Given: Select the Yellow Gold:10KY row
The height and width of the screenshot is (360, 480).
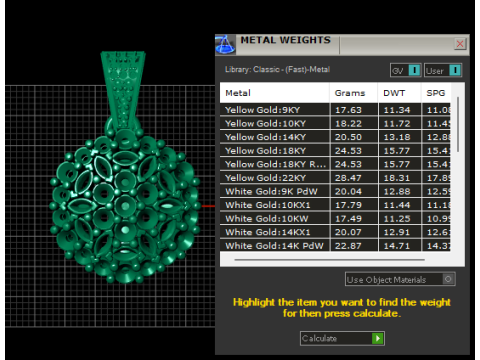Looking at the screenshot, I should coord(335,123).
